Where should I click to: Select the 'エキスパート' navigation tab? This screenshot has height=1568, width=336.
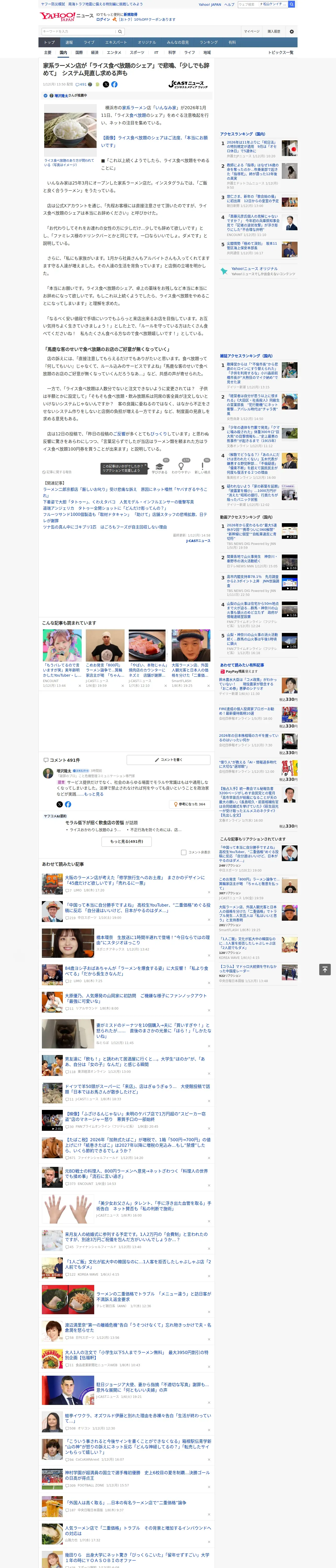point(116,43)
